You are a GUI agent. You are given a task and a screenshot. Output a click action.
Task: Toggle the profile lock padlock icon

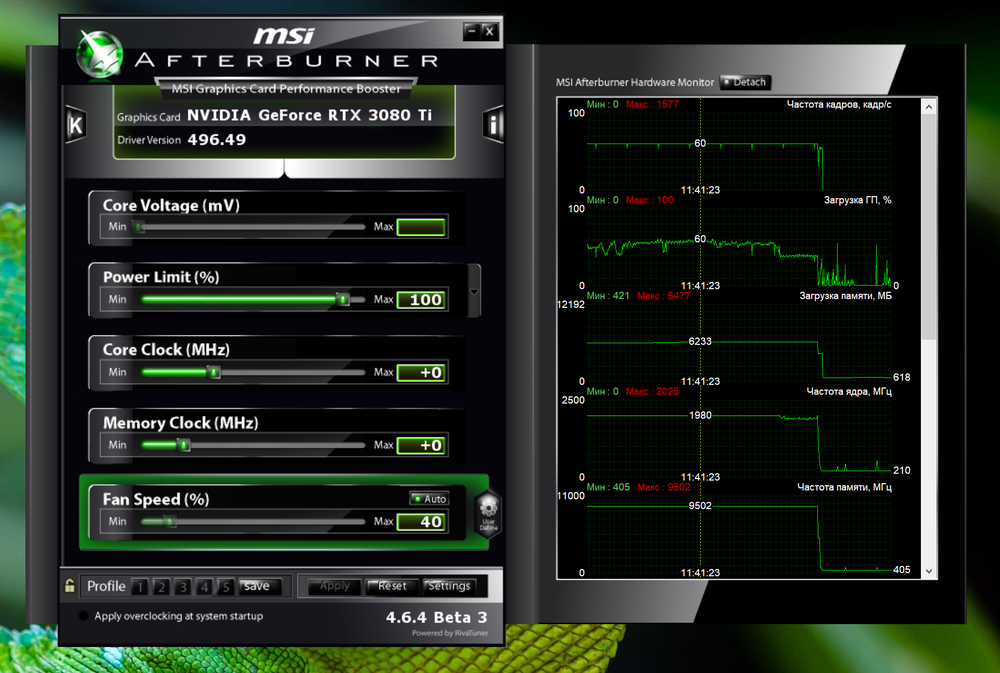point(70,585)
